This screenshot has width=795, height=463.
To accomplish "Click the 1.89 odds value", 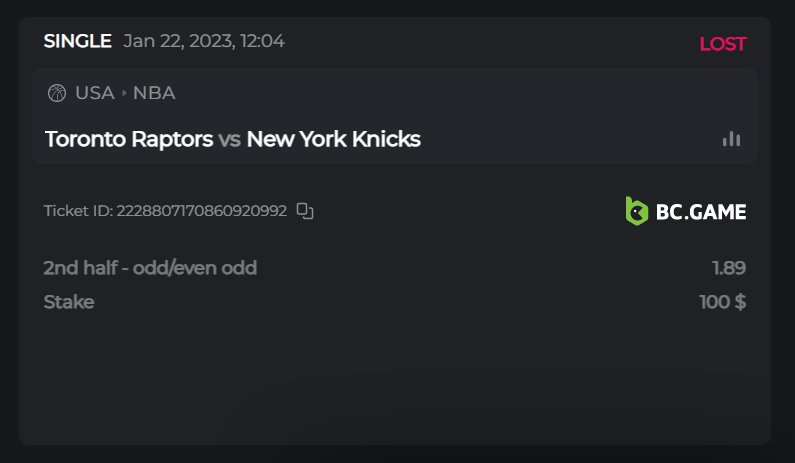I will [728, 267].
